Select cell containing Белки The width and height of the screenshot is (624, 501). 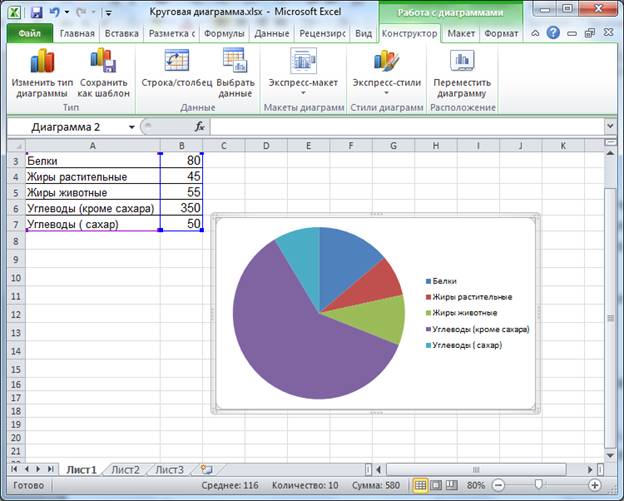point(93,160)
